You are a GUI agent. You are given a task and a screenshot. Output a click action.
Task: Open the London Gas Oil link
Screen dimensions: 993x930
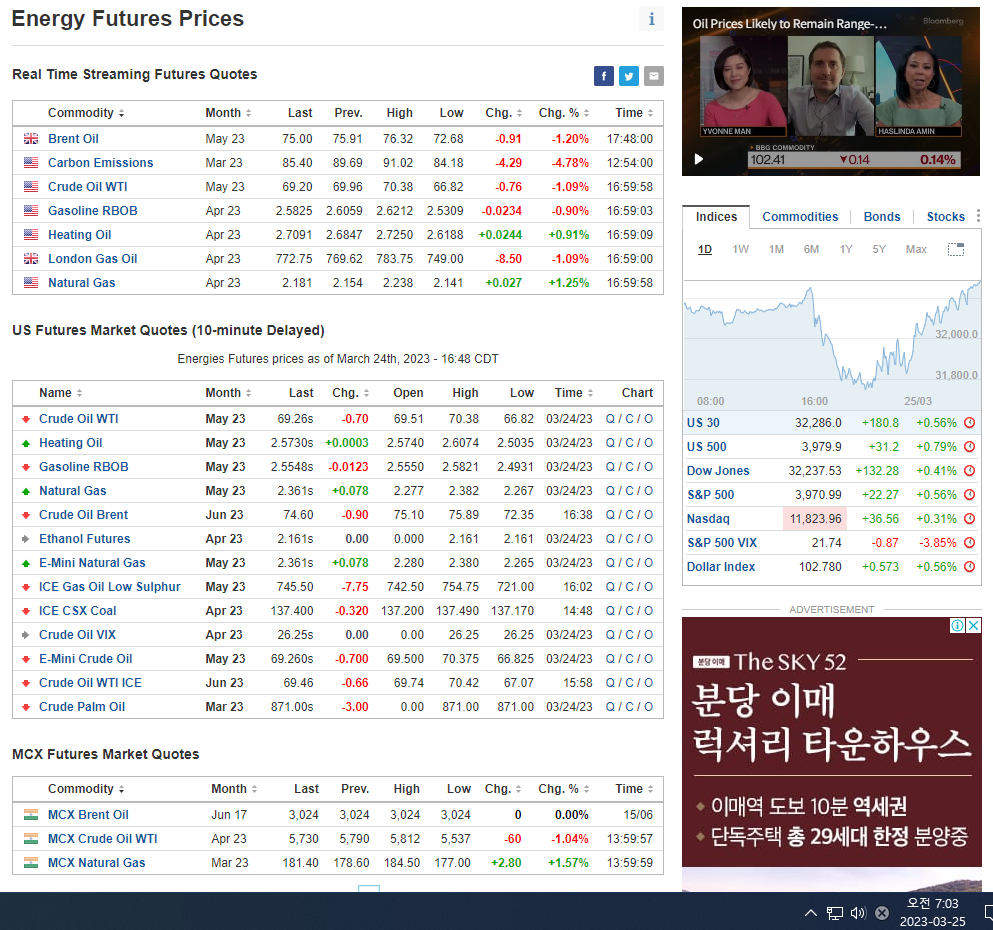[x=92, y=259]
